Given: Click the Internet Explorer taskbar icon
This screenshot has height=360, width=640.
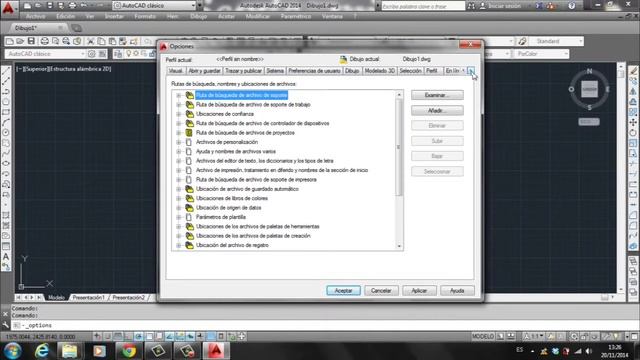Looking at the screenshot, I should point(42,351).
